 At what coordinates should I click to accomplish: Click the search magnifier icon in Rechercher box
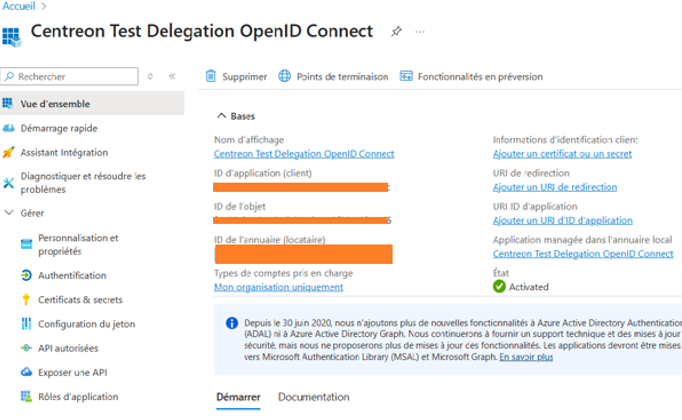10,77
